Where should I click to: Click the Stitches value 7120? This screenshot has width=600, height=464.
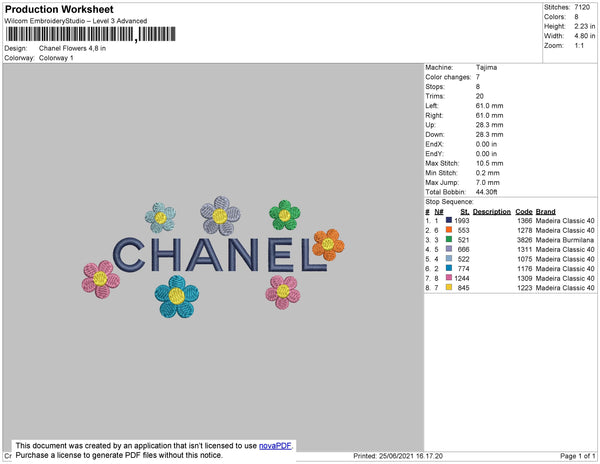582,7
